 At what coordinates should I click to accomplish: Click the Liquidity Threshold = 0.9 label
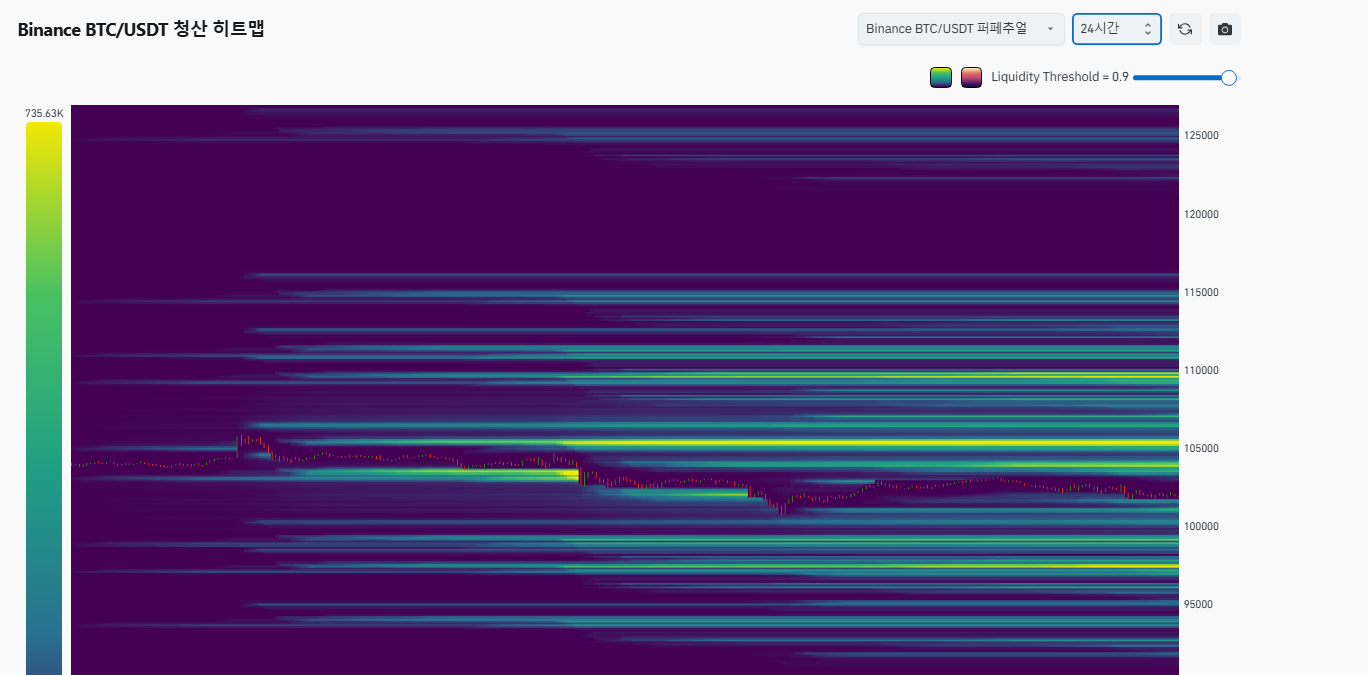tap(1060, 77)
